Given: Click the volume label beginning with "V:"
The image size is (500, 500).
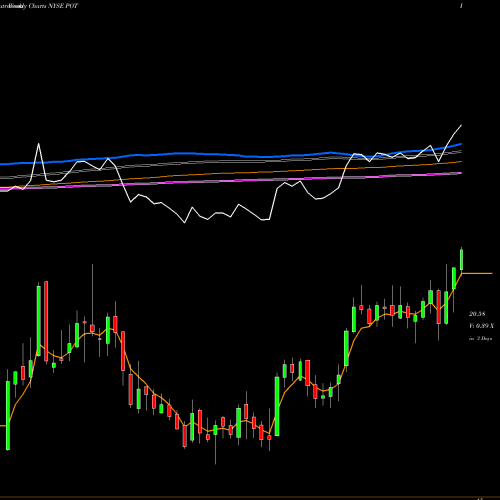Looking at the screenshot, I should (481, 326).
